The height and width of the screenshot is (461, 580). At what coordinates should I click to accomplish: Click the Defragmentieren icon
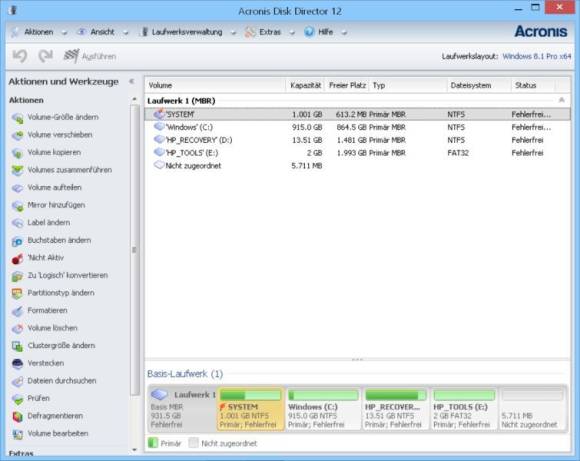(17, 417)
